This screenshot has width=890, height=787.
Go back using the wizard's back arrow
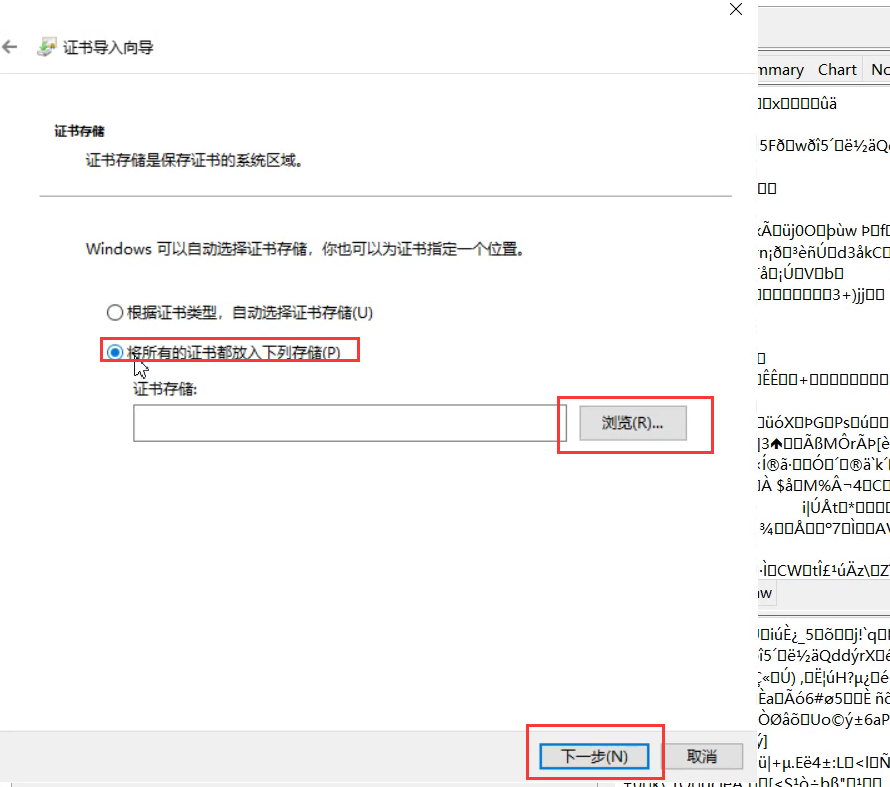[x=10, y=47]
